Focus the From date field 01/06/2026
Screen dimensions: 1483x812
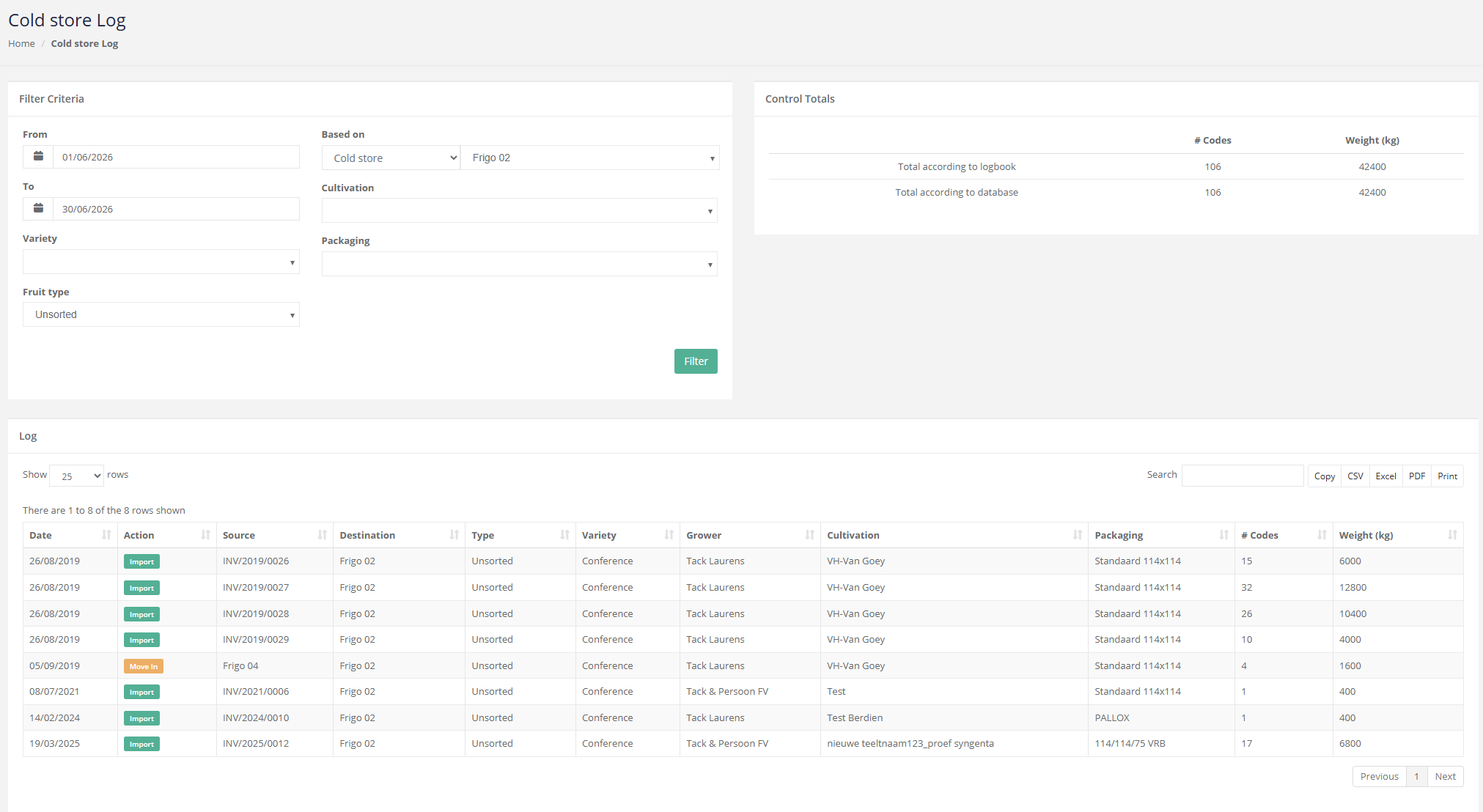[x=176, y=157]
